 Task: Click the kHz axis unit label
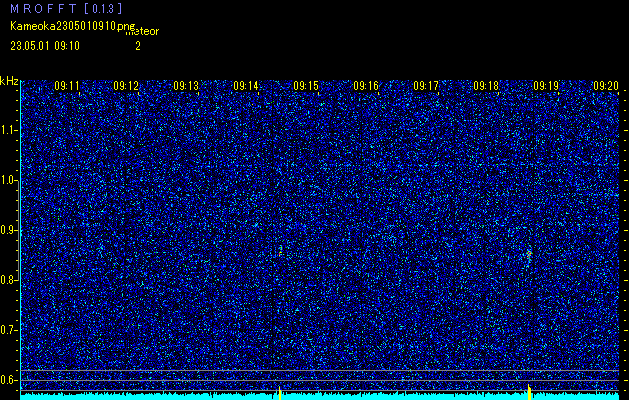pyautogui.click(x=9, y=81)
